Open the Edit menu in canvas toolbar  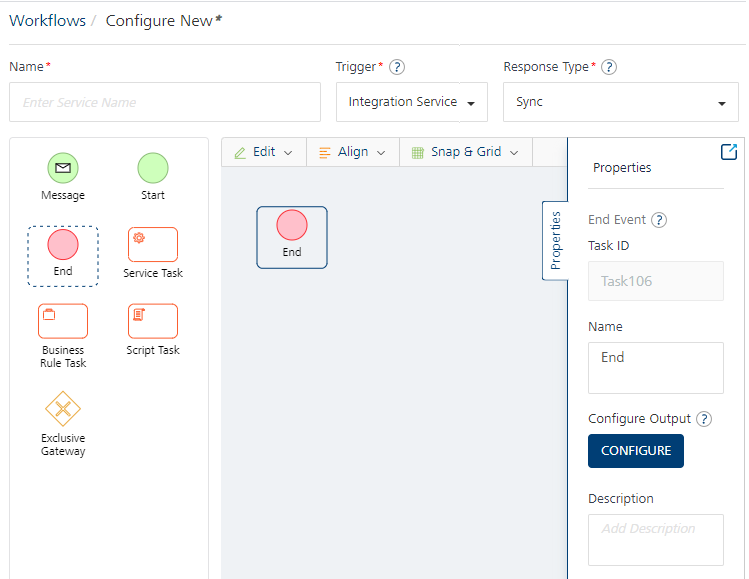[263, 152]
